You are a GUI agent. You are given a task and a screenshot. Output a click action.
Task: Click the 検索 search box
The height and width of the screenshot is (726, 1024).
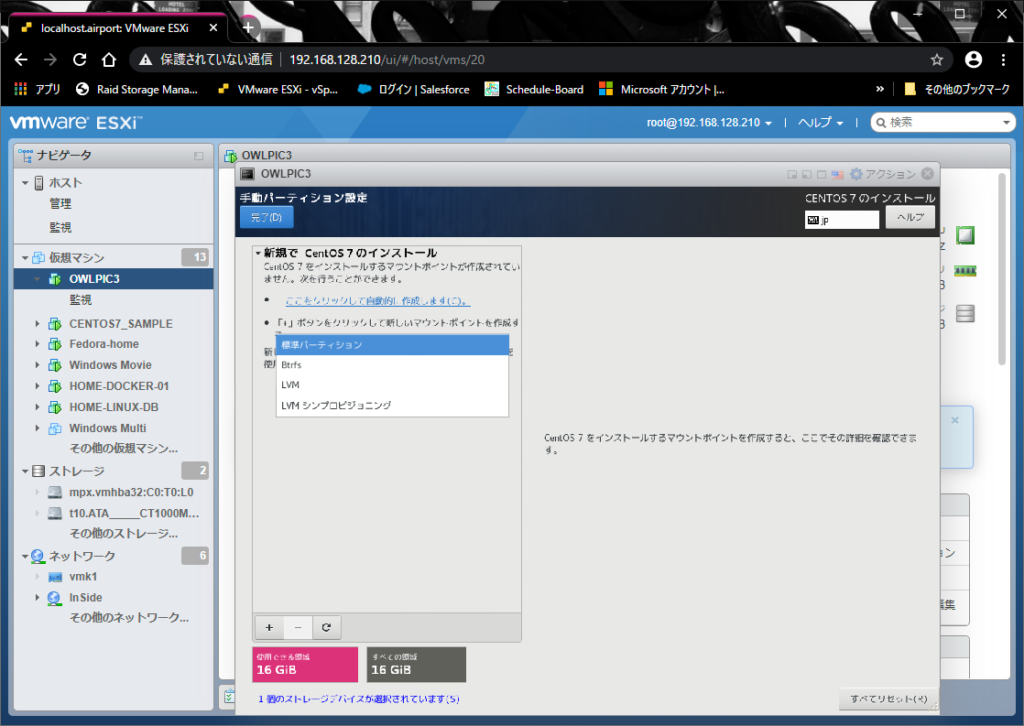pos(943,123)
